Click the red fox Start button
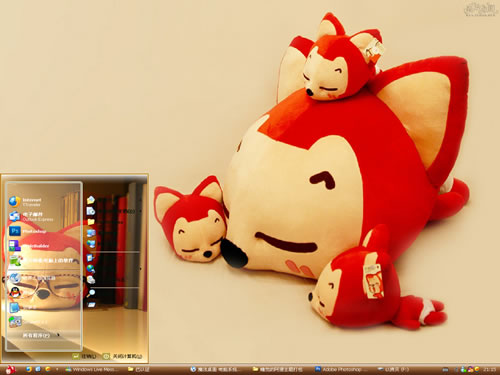 10,369
